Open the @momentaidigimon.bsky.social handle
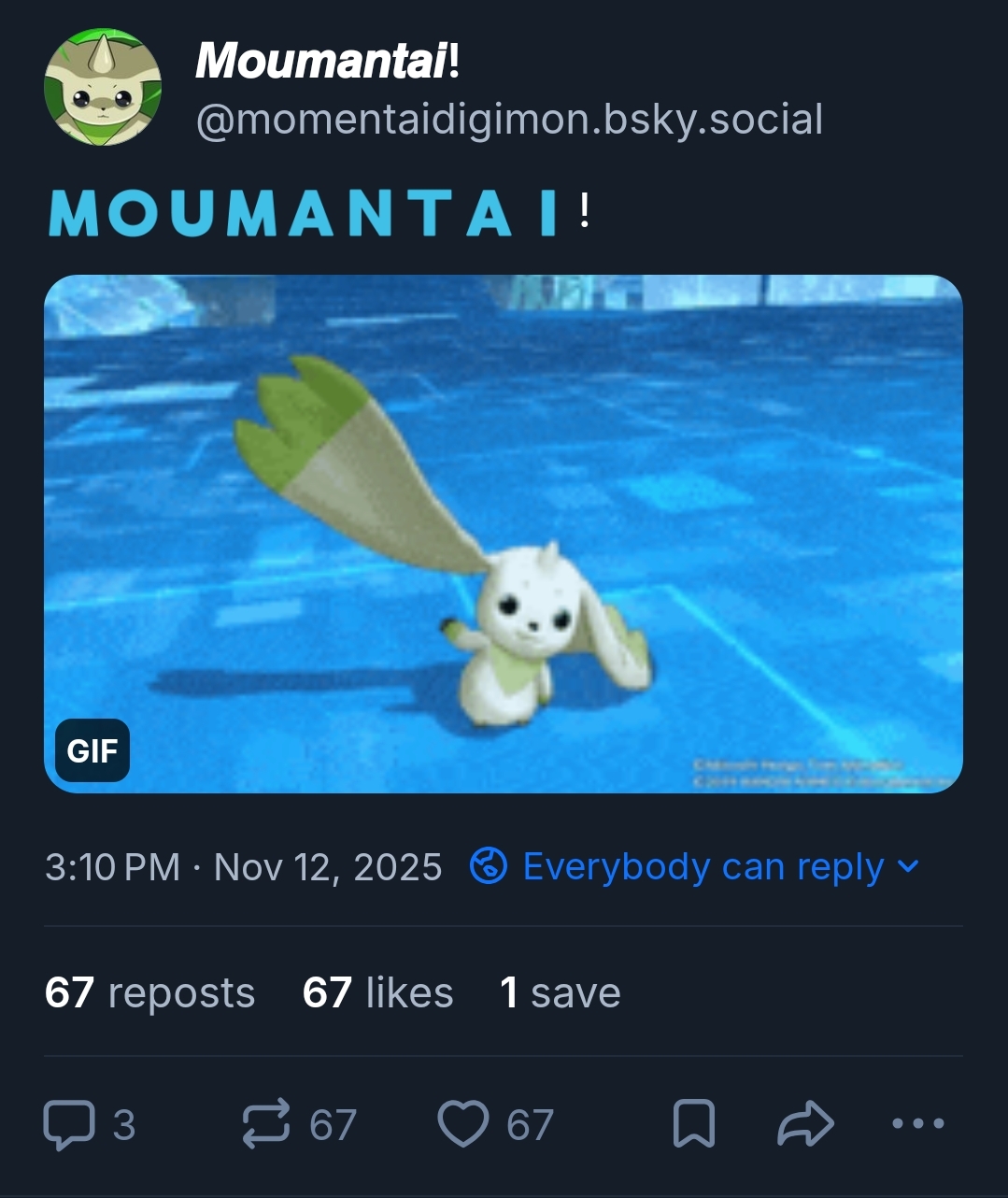This screenshot has height=1198, width=1008. [509, 120]
